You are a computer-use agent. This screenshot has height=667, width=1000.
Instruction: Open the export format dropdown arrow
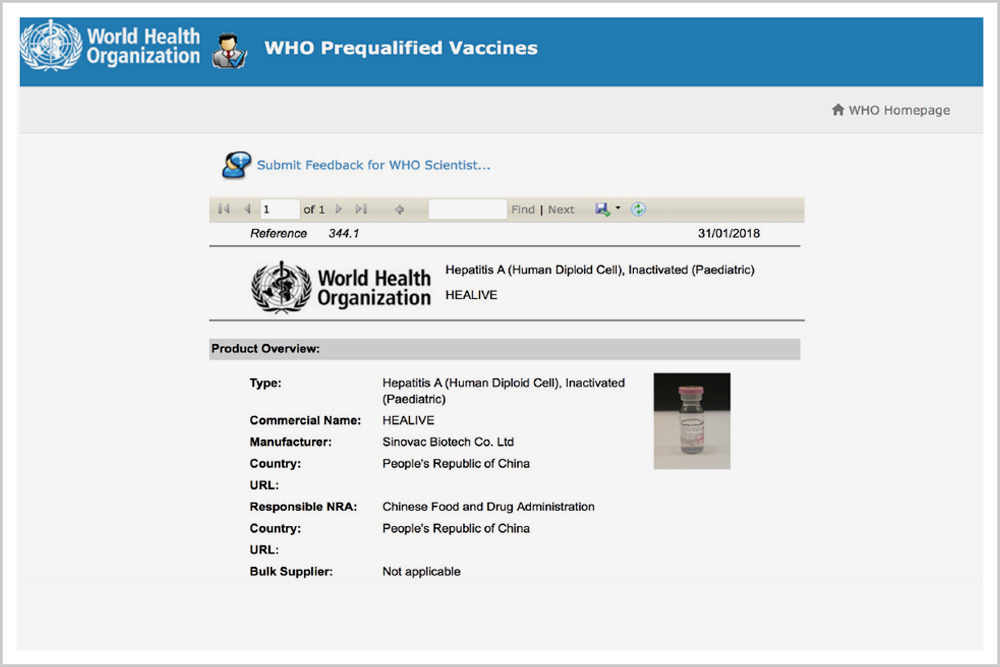618,208
